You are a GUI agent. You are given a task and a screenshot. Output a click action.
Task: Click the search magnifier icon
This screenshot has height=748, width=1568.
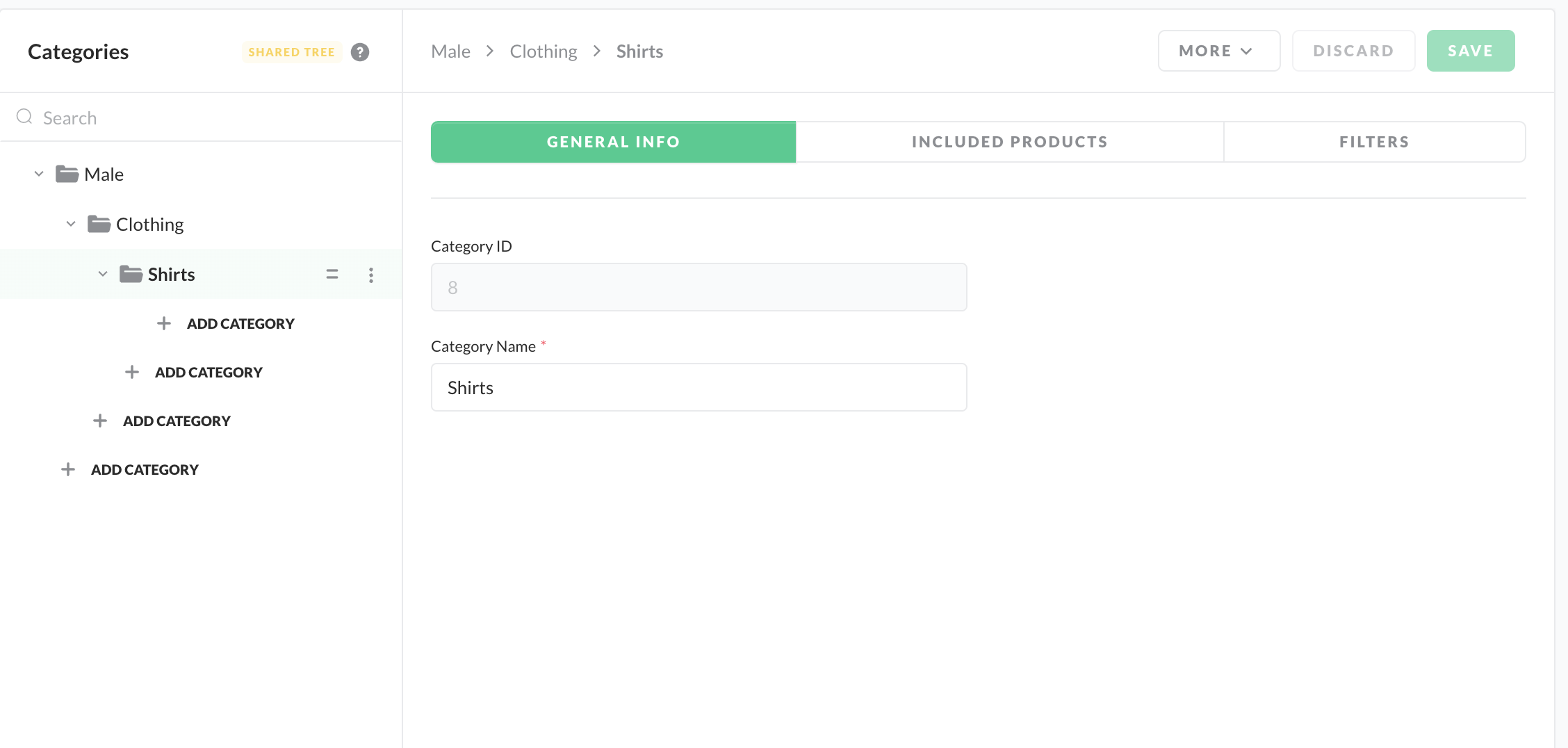pyautogui.click(x=24, y=117)
